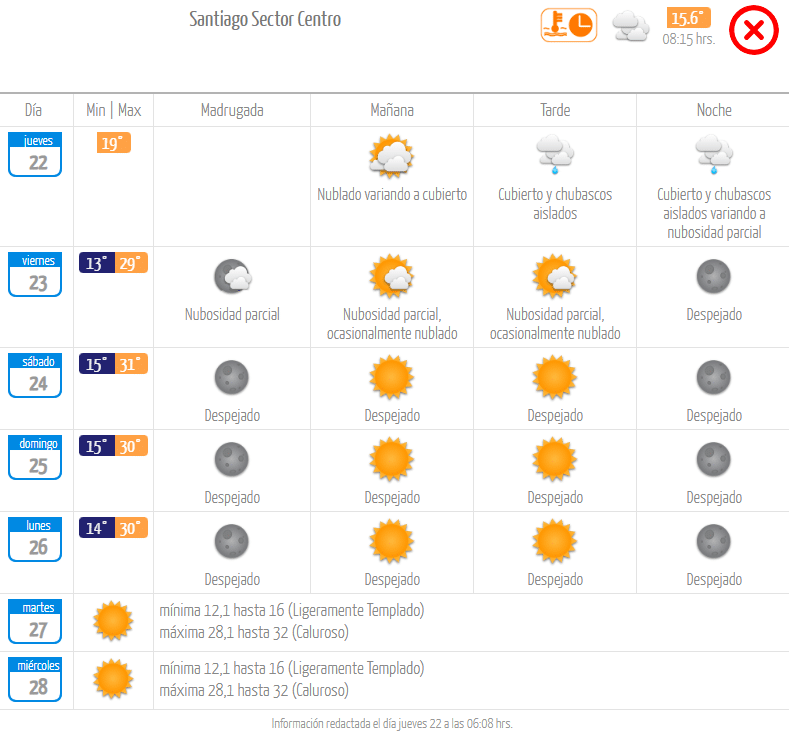Click the 15.6° current temperature badge

pos(689,18)
